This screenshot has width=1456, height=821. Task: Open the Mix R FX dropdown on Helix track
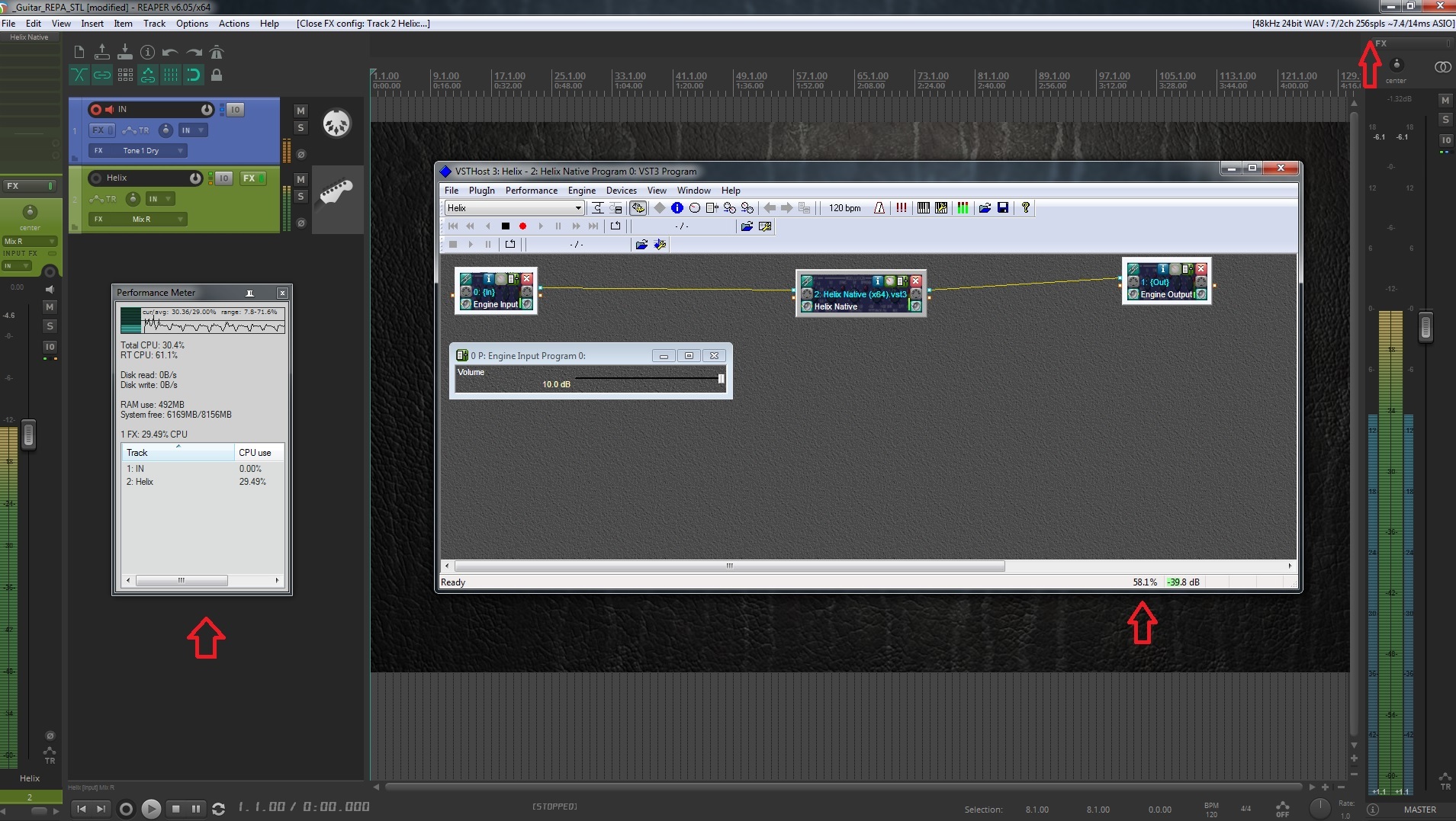point(137,220)
